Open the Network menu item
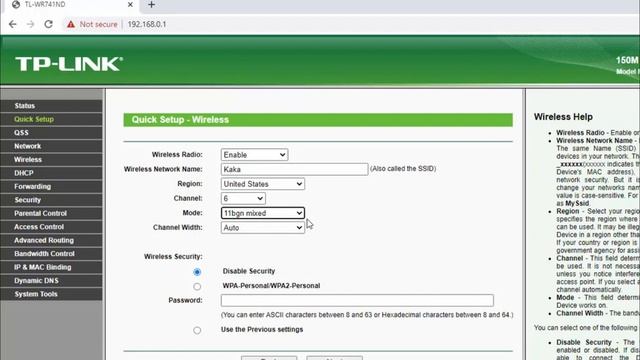 51,146
